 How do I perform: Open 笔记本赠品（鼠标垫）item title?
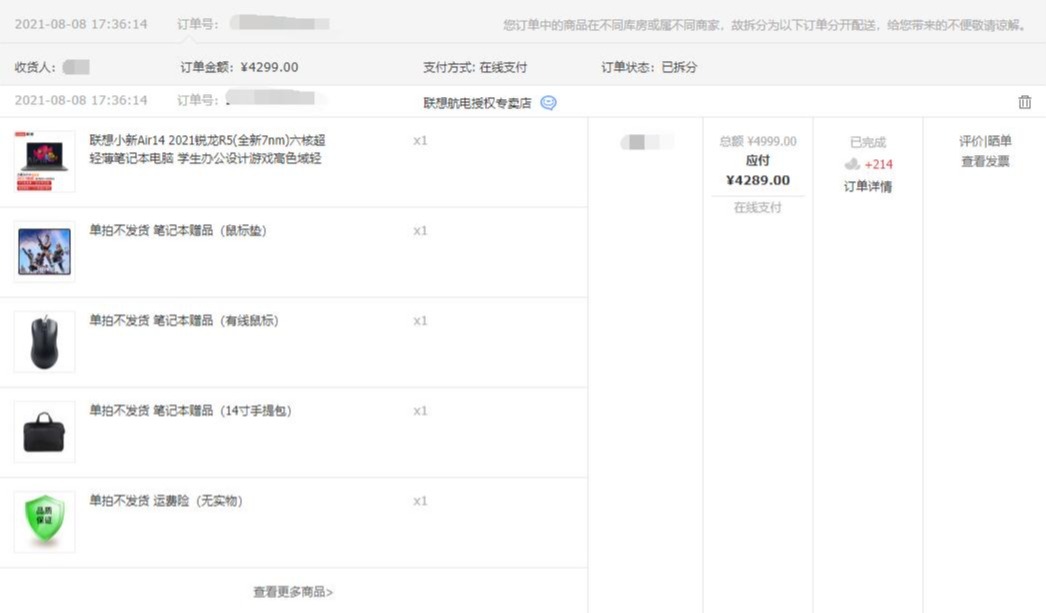tap(178, 231)
